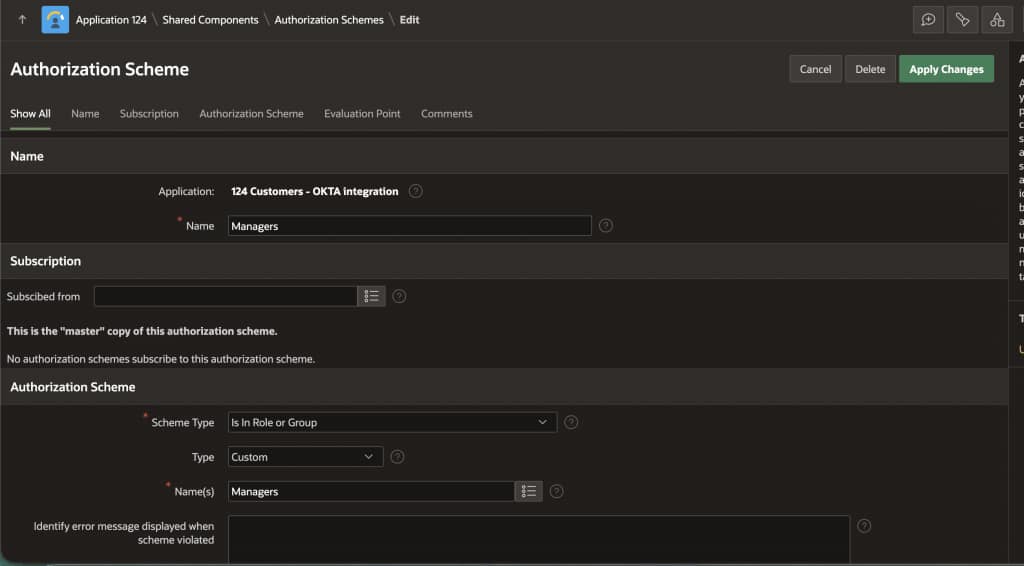Show help for the Application field
The image size is (1024, 566).
point(415,191)
